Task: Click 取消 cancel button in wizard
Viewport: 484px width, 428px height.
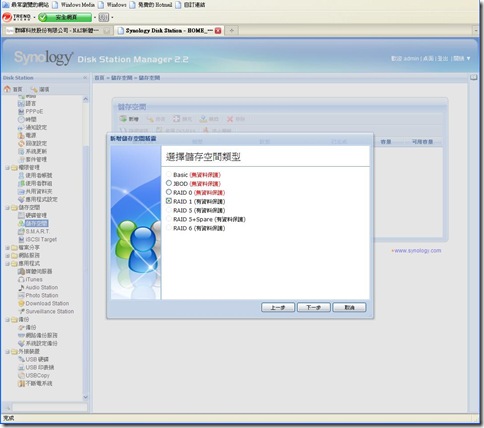Action: tap(349, 307)
